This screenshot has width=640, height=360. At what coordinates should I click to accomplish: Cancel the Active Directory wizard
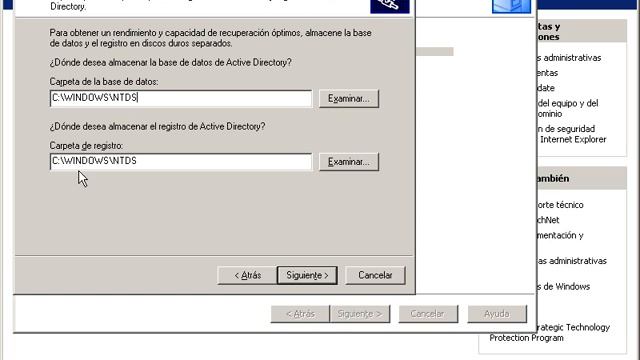[375, 276]
